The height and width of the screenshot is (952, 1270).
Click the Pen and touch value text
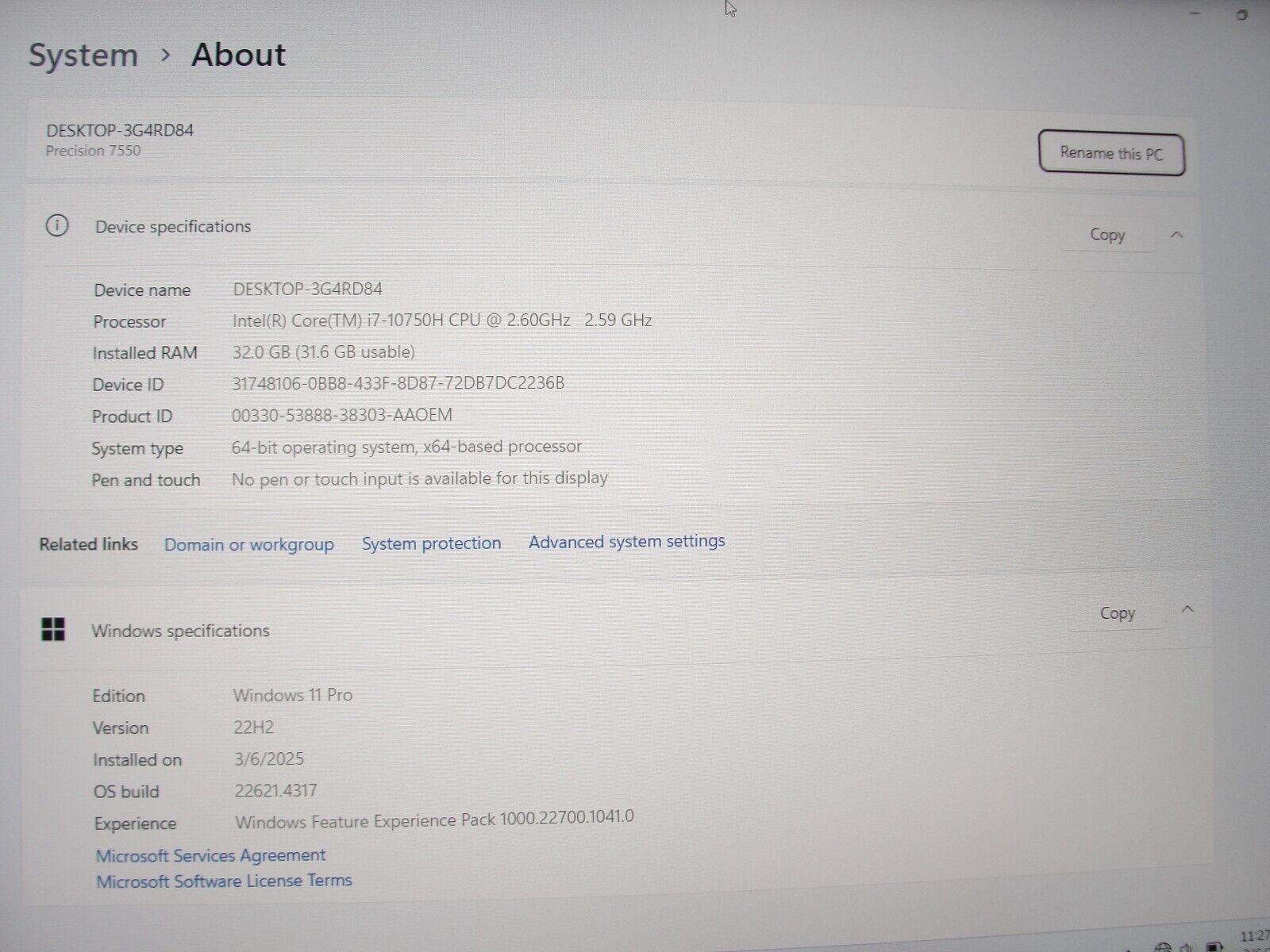[419, 478]
